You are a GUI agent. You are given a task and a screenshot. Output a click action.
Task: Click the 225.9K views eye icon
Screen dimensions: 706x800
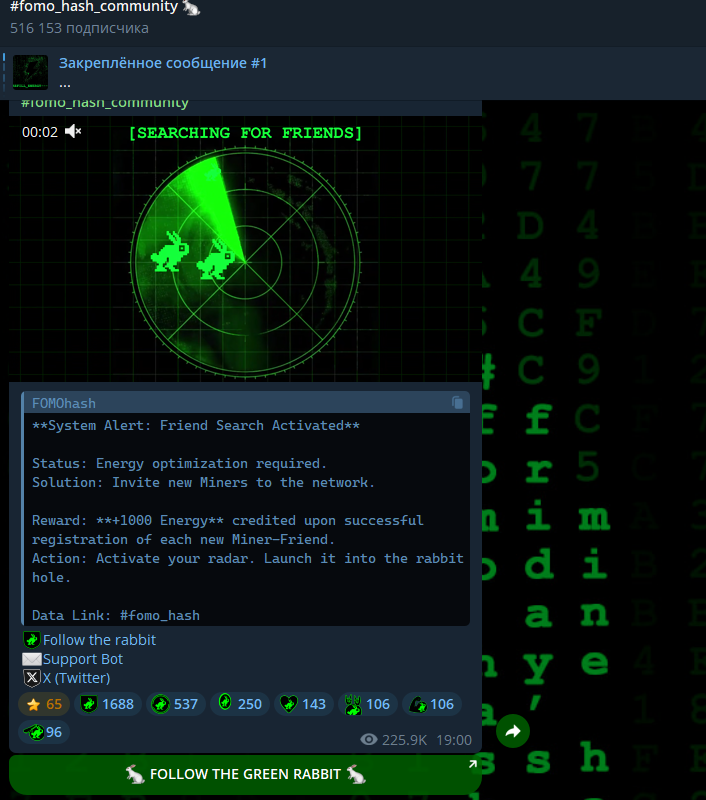click(x=369, y=740)
